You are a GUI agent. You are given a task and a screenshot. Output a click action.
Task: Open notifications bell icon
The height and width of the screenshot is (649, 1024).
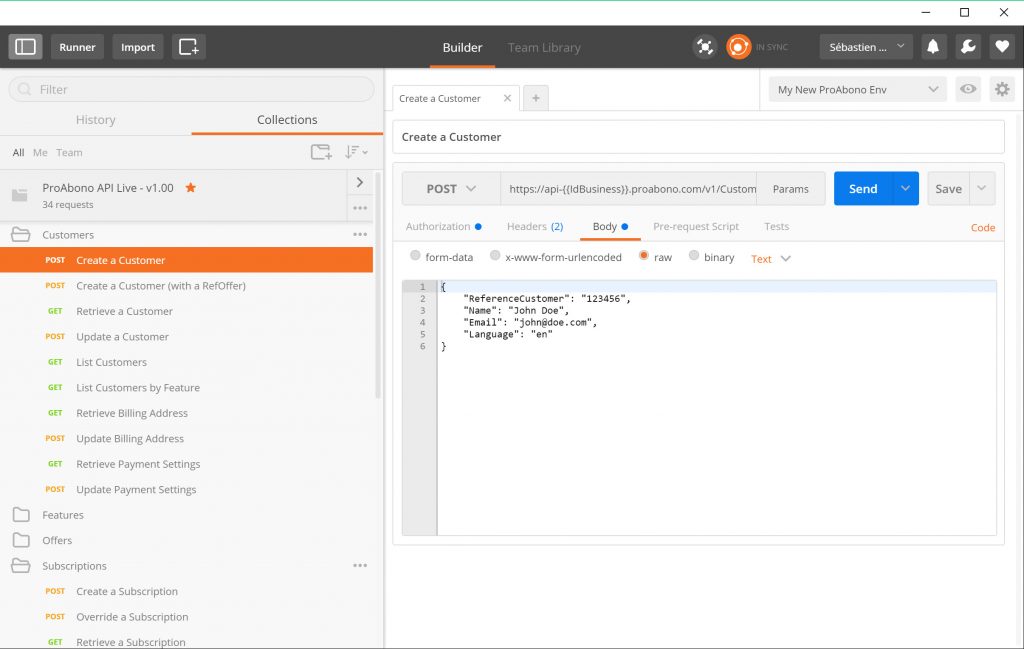tap(933, 47)
